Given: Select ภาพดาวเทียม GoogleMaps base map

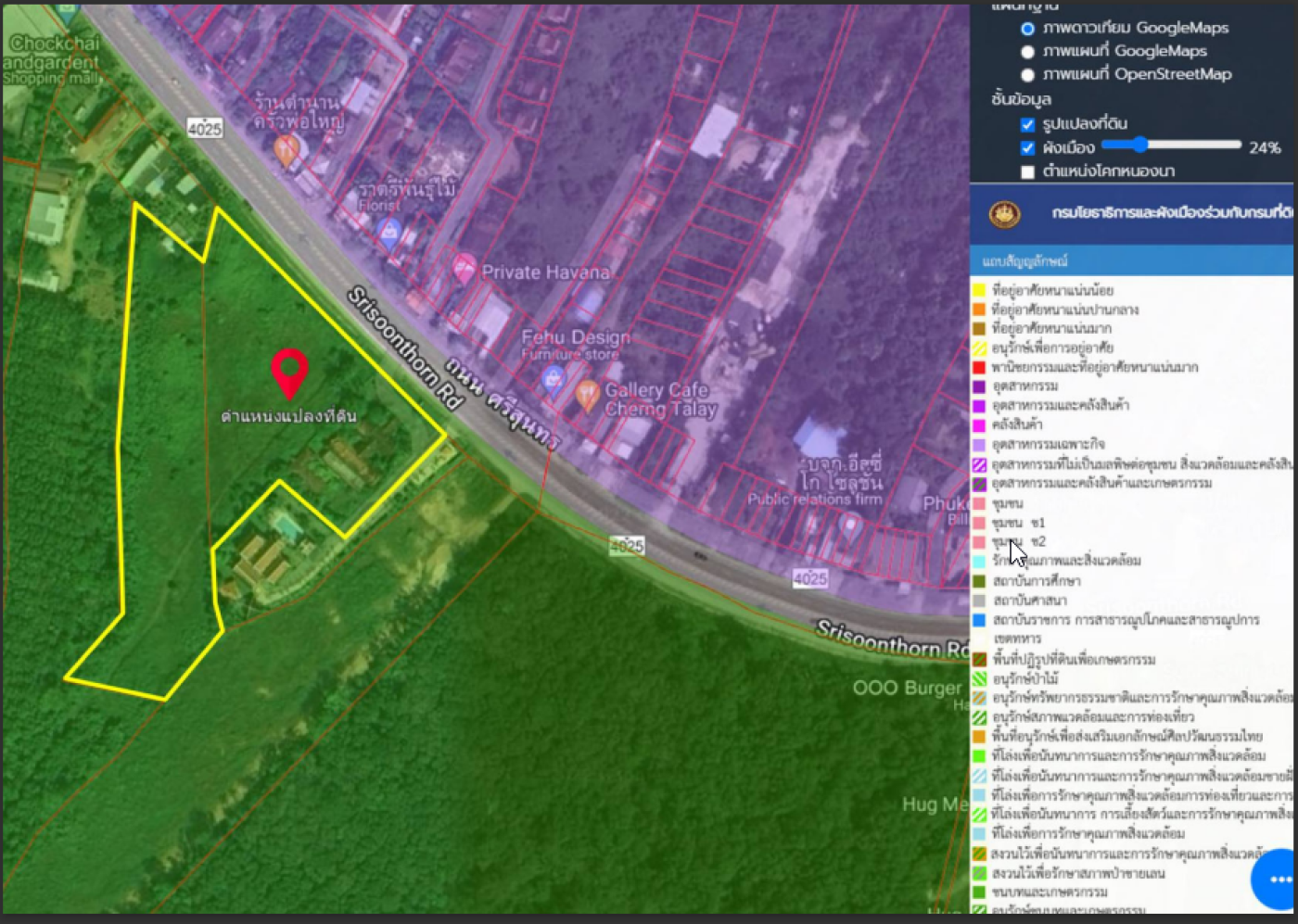Looking at the screenshot, I should coord(1027,29).
